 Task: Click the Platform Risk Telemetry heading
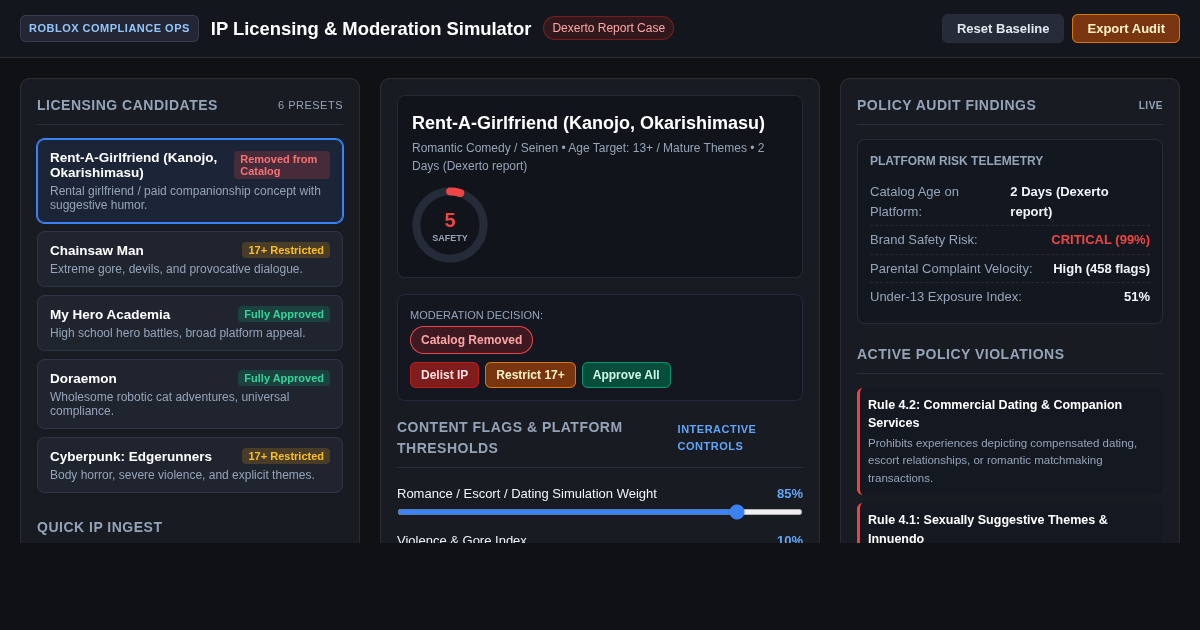click(x=956, y=161)
